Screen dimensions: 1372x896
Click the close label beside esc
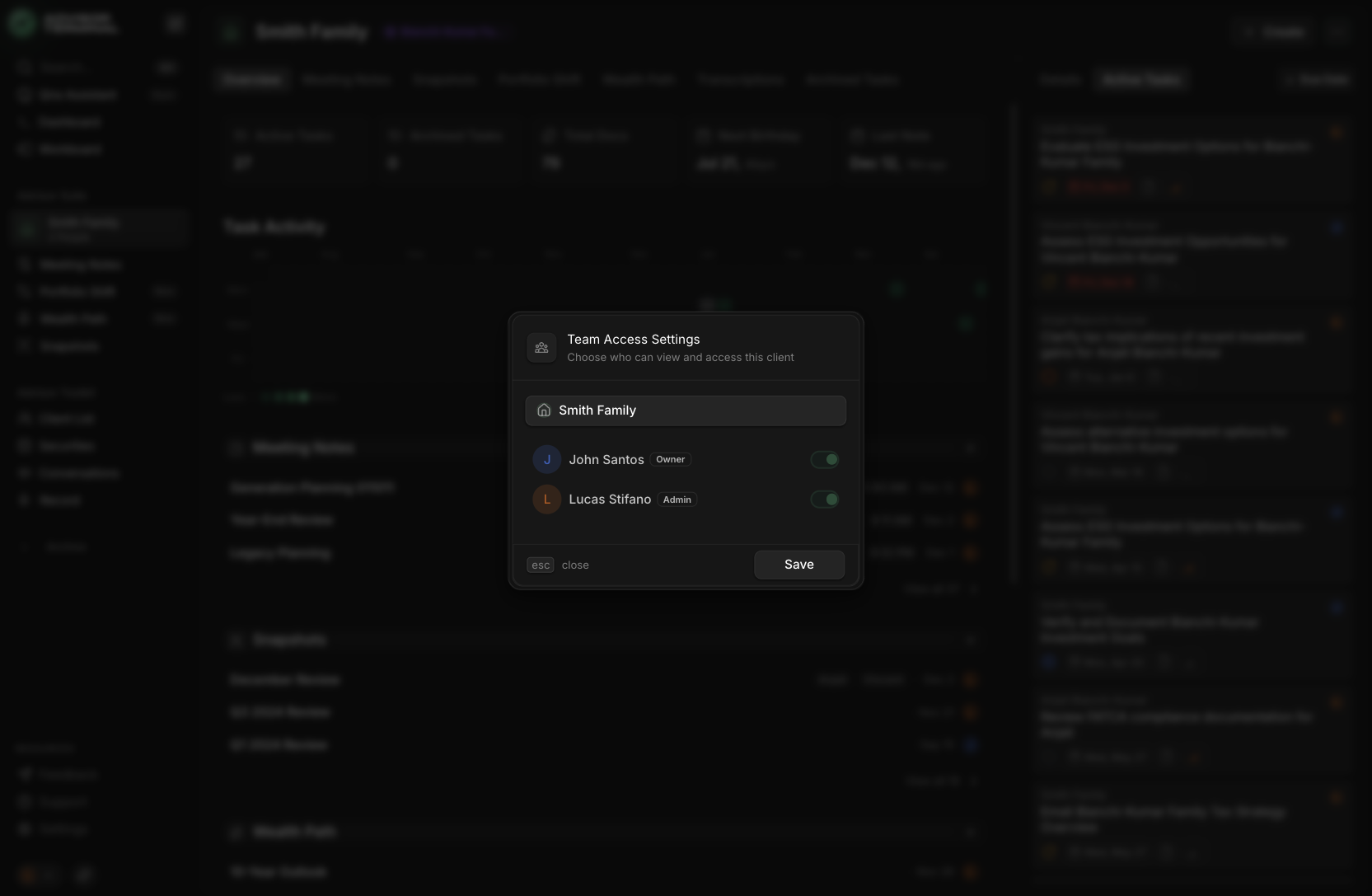click(575, 565)
